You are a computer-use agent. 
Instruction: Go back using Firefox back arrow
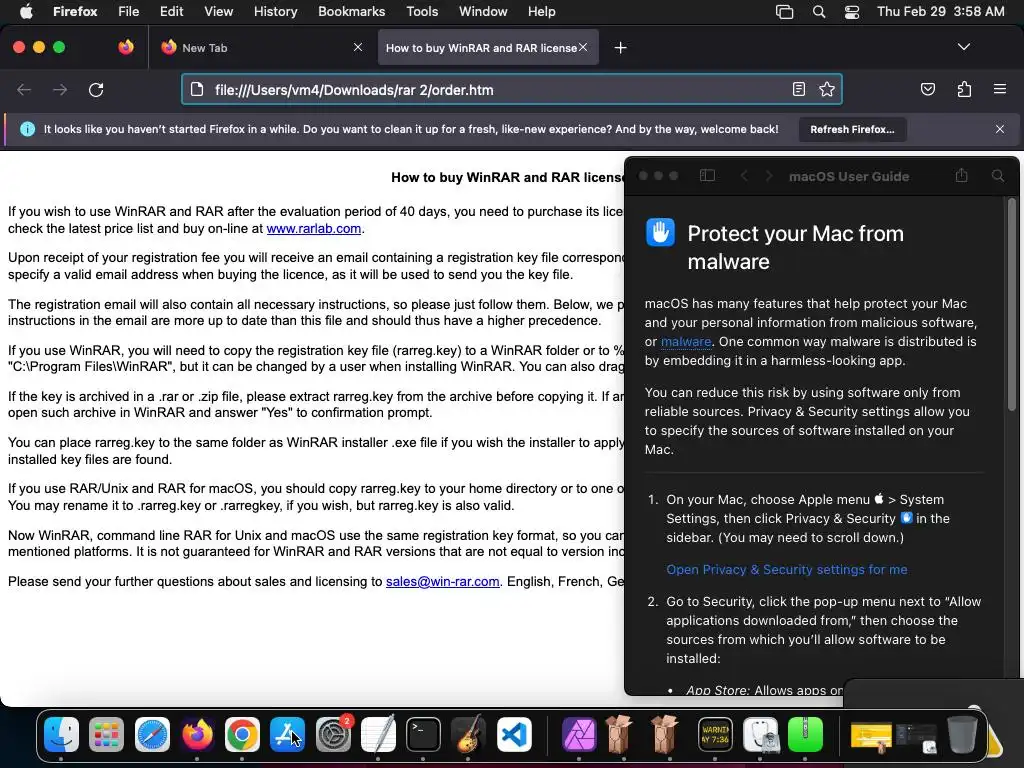(24, 90)
